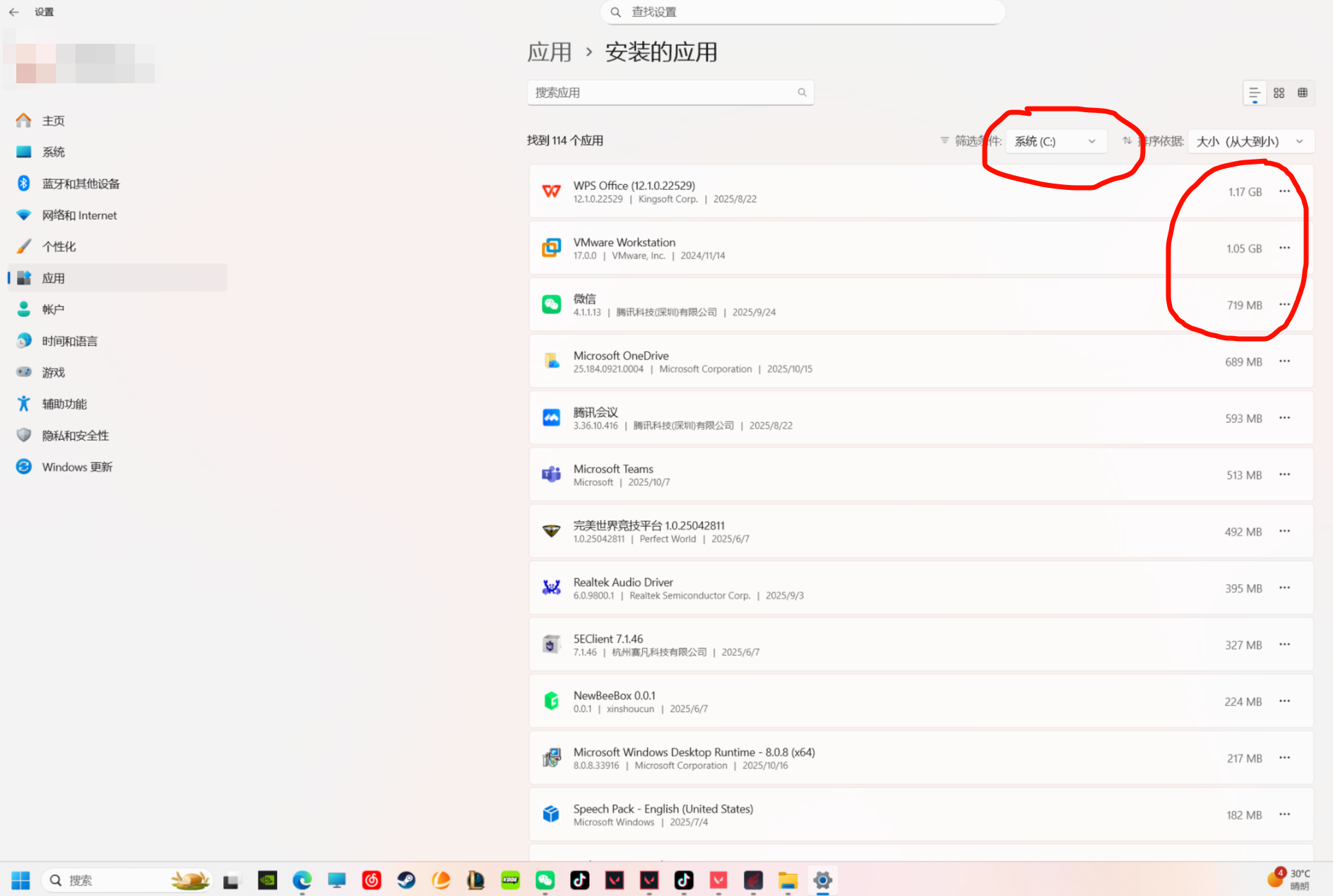The image size is (1333, 896).
Task: Click the Microsoft OneDrive app icon
Action: point(551,362)
